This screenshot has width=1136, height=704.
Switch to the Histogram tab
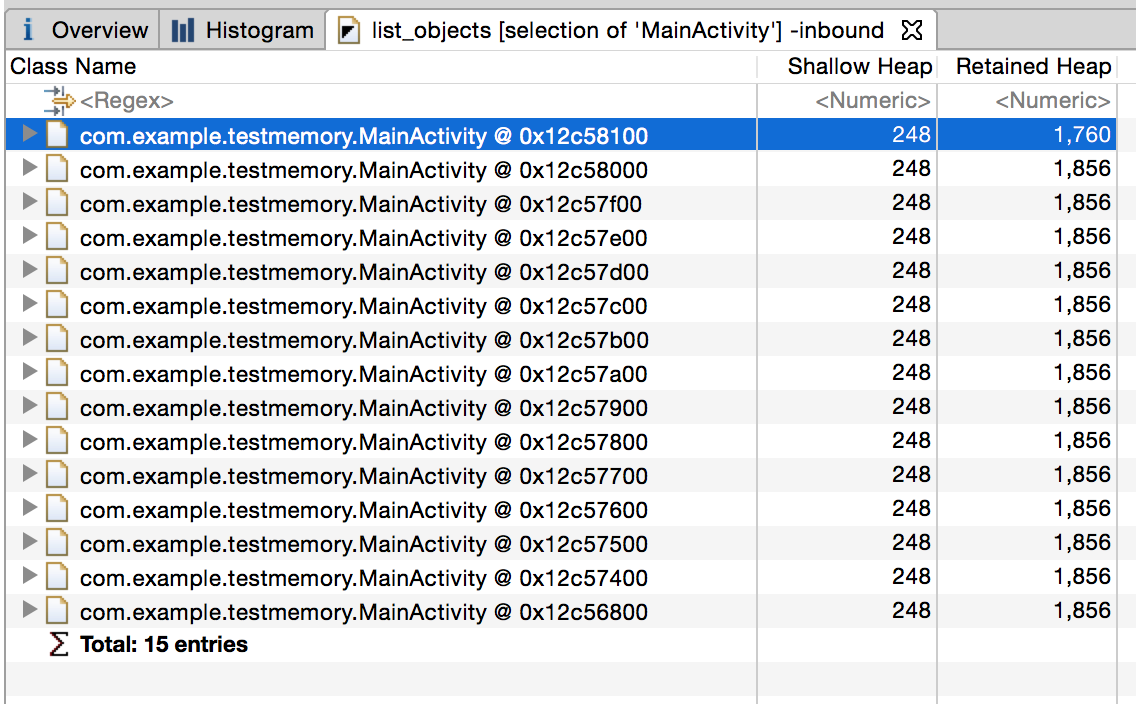(x=243, y=30)
